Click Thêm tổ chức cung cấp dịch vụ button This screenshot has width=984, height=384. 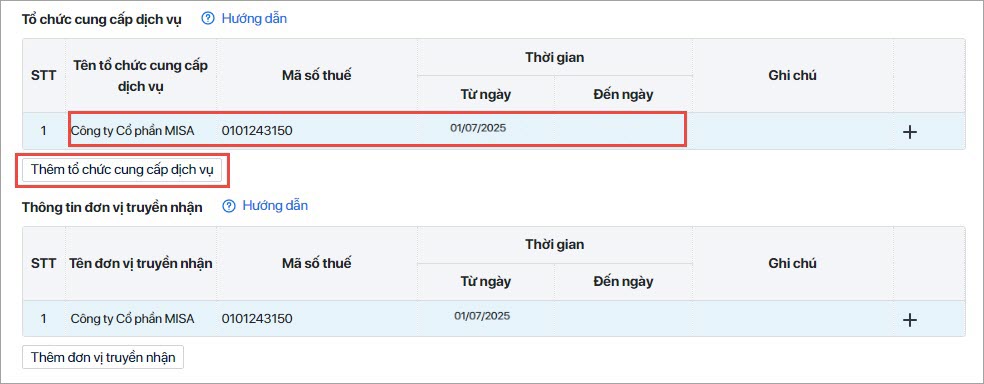point(122,169)
